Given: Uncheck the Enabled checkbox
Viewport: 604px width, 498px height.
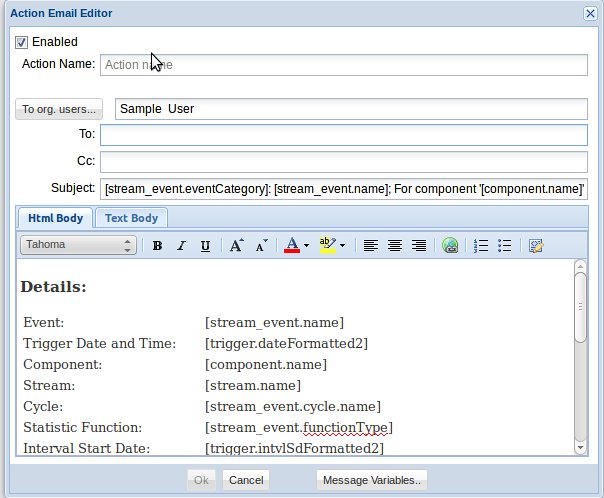Looking at the screenshot, I should tap(22, 42).
